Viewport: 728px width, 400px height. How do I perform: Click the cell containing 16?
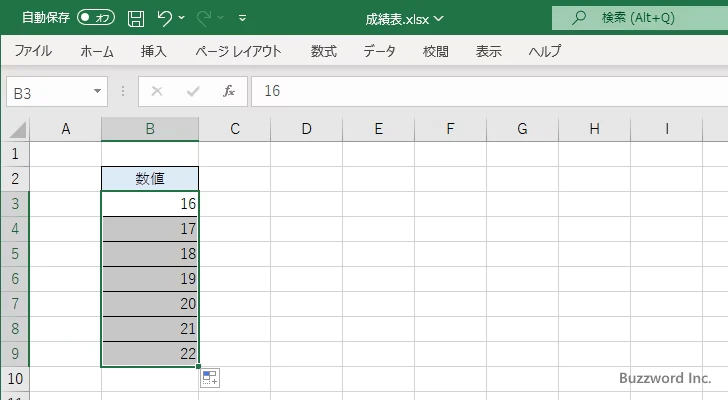tap(150, 204)
